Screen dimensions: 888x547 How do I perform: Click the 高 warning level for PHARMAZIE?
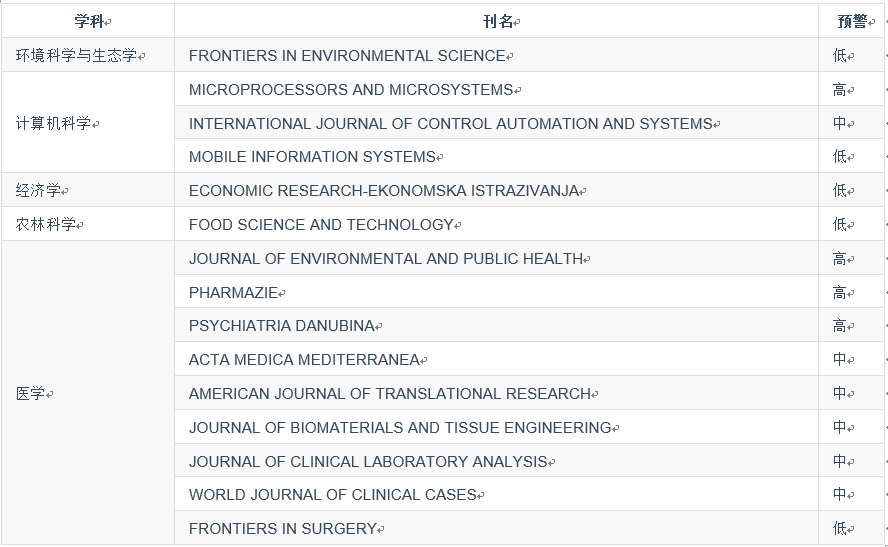click(x=839, y=293)
